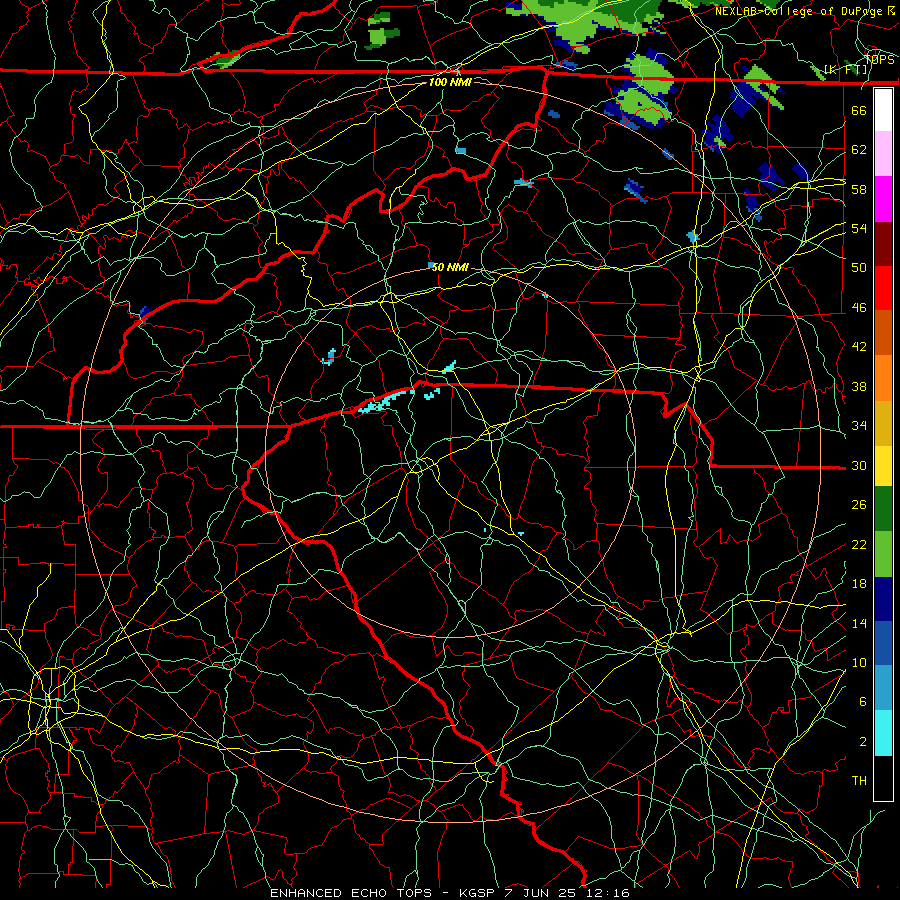The width and height of the screenshot is (900, 900).
Task: Click the "ENHANCED ECHO TOPS - KGSP" caption
Action: click(383, 893)
